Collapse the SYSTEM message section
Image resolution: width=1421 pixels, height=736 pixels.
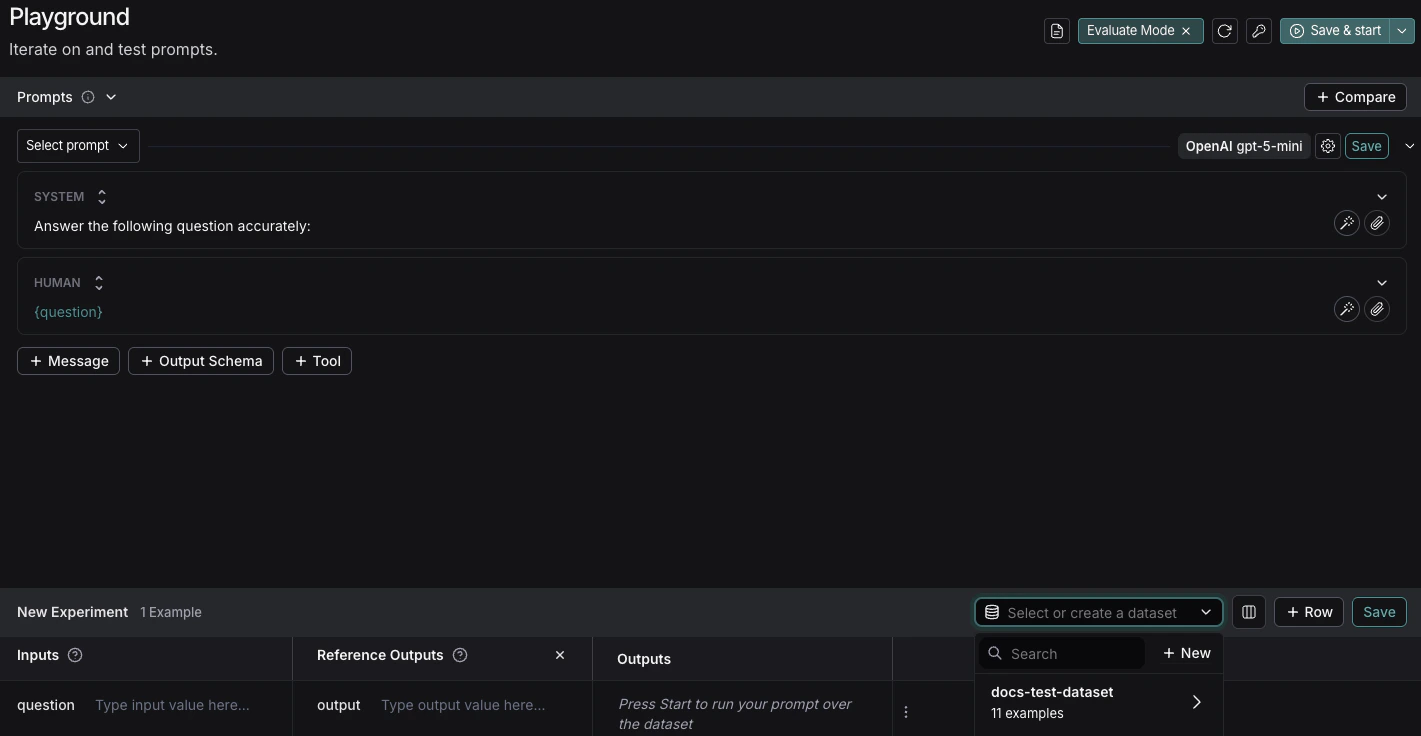[1382, 196]
